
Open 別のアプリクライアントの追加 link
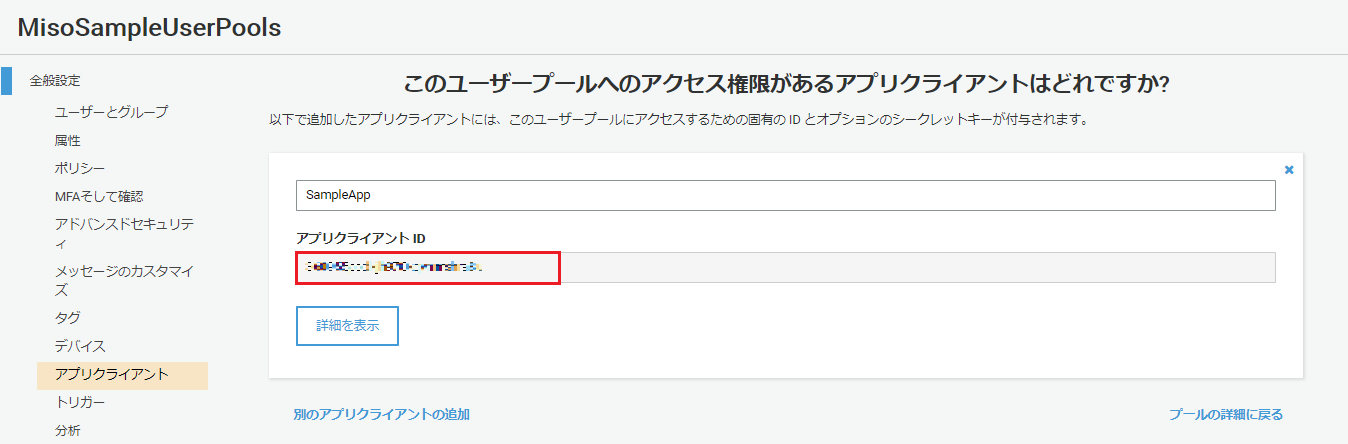click(381, 414)
